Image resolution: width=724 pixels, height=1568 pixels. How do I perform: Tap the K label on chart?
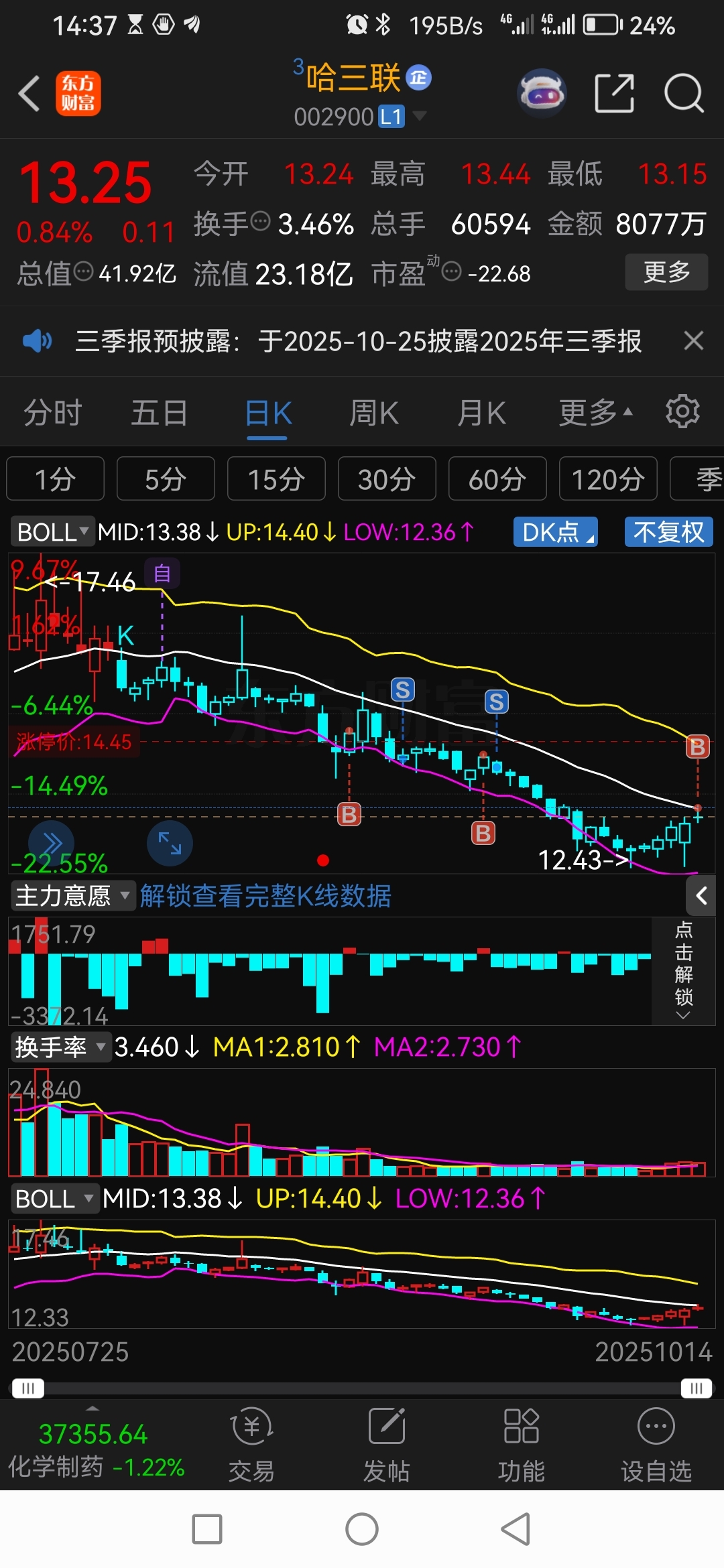[125, 635]
